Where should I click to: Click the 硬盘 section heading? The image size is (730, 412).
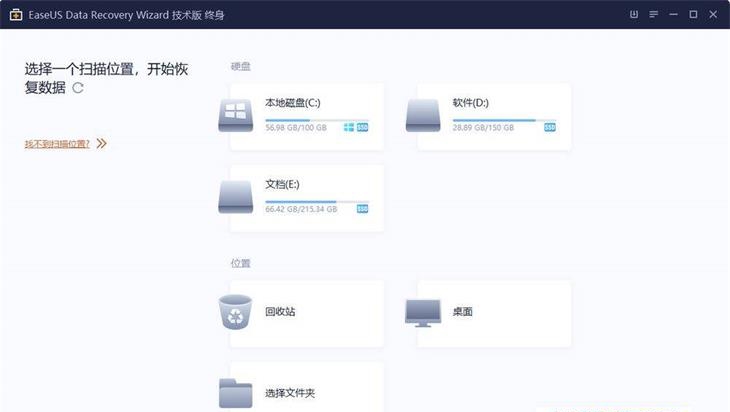241,67
